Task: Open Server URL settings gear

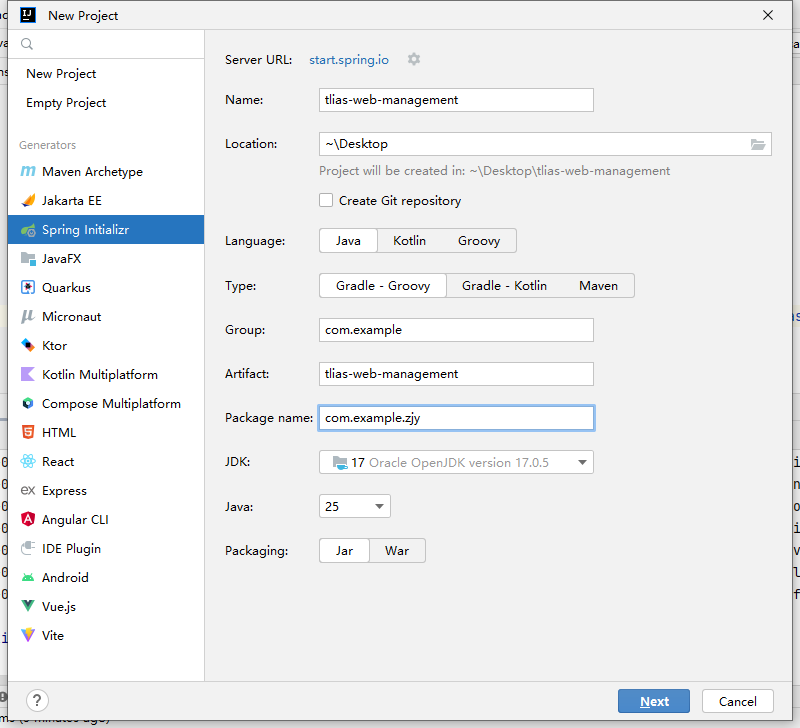Action: click(414, 60)
